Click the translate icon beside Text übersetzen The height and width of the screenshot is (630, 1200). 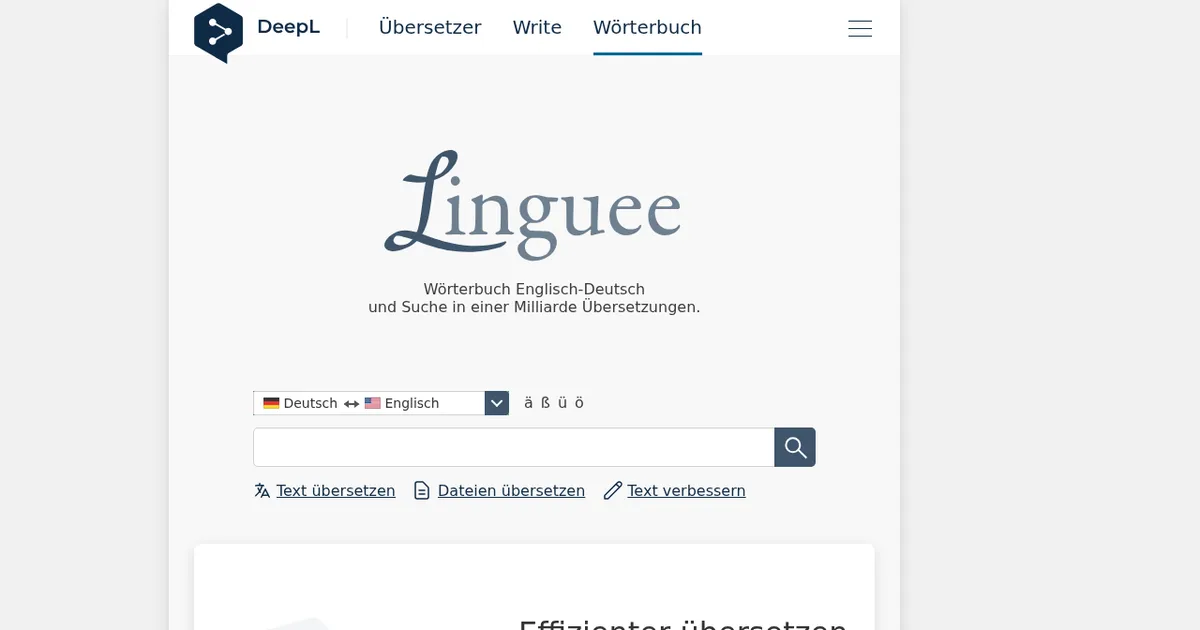click(262, 491)
